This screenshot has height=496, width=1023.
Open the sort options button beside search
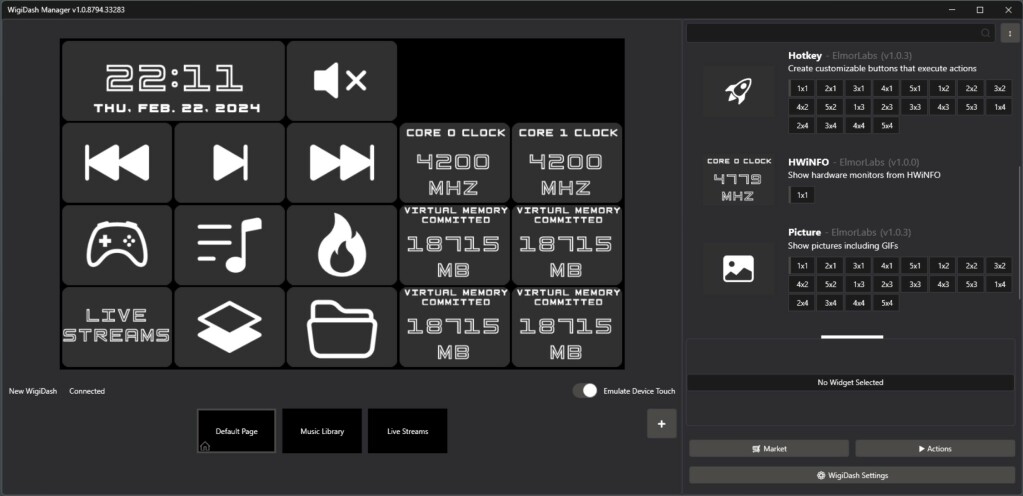[1008, 33]
